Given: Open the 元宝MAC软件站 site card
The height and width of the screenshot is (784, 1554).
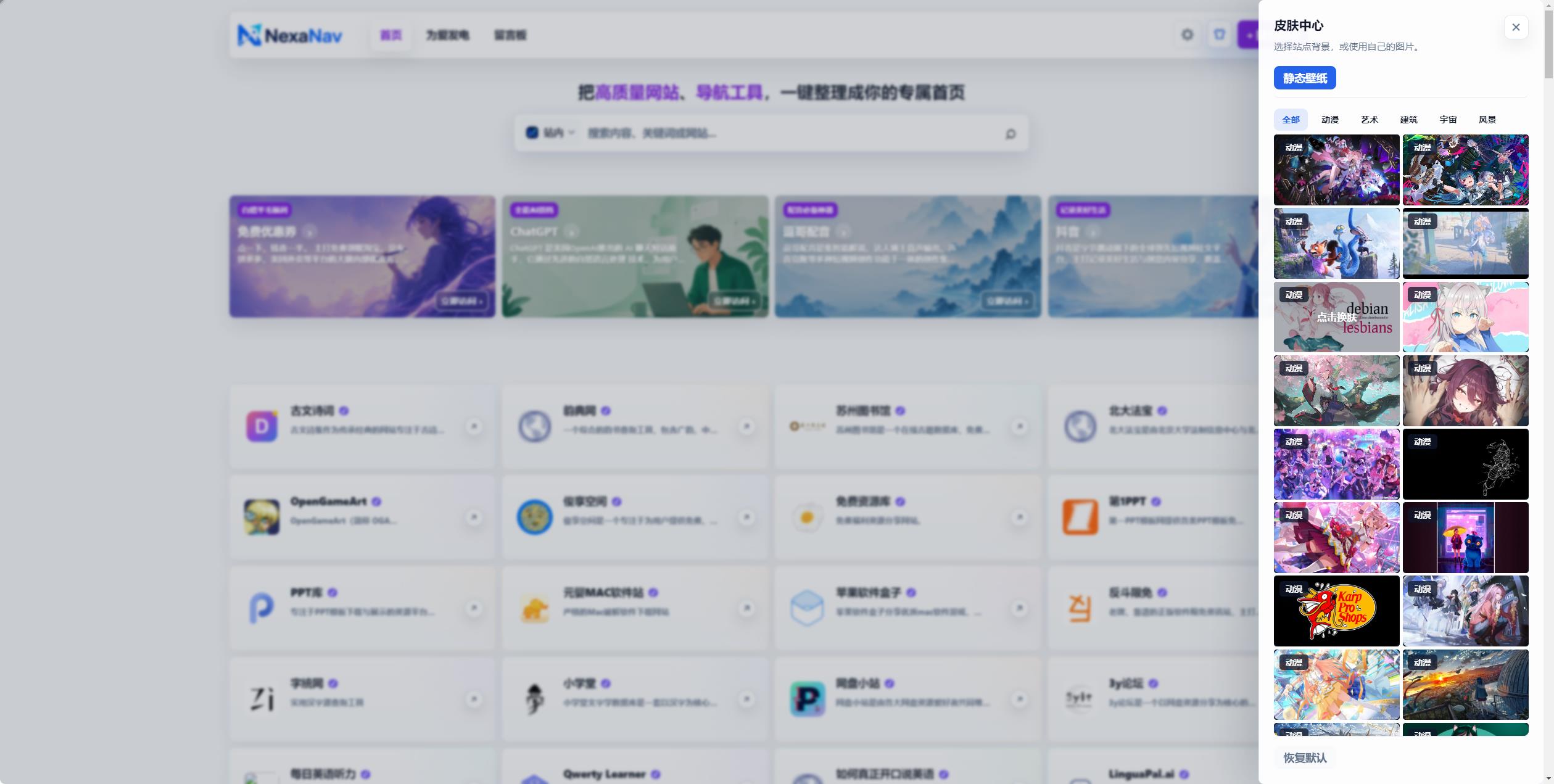Looking at the screenshot, I should pyautogui.click(x=635, y=608).
